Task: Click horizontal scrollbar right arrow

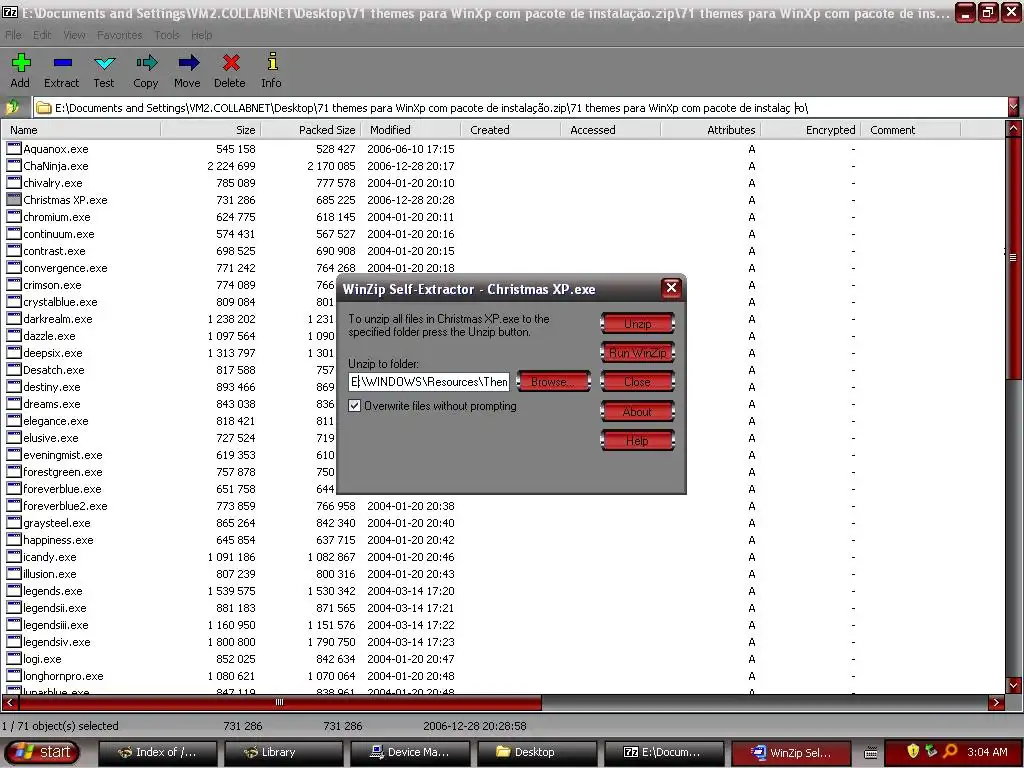Action: (x=997, y=703)
